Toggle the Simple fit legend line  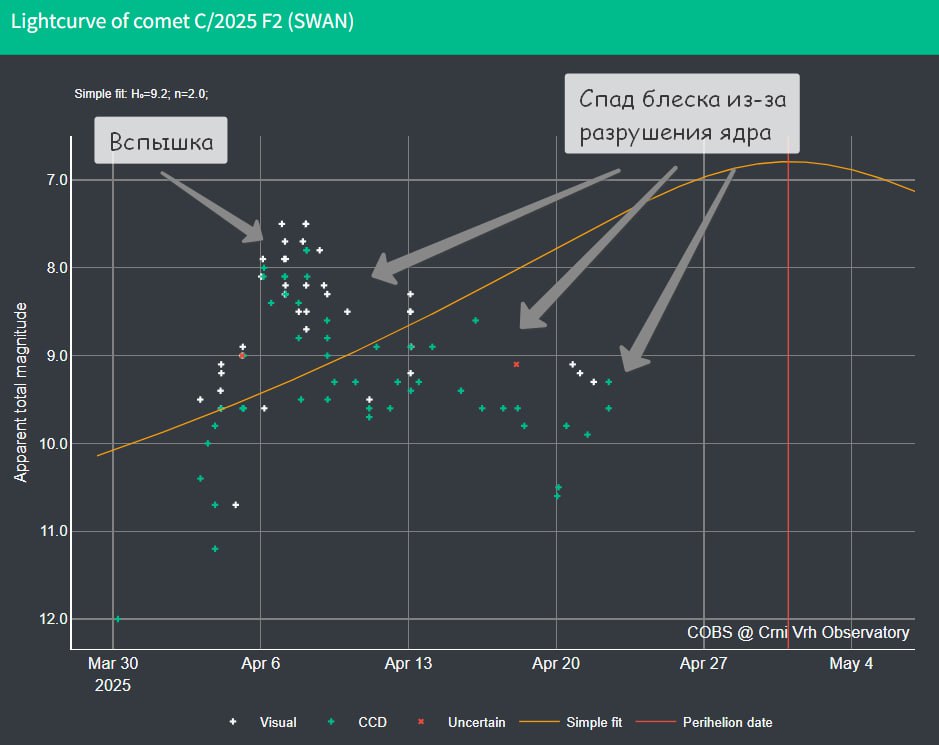coord(571,722)
